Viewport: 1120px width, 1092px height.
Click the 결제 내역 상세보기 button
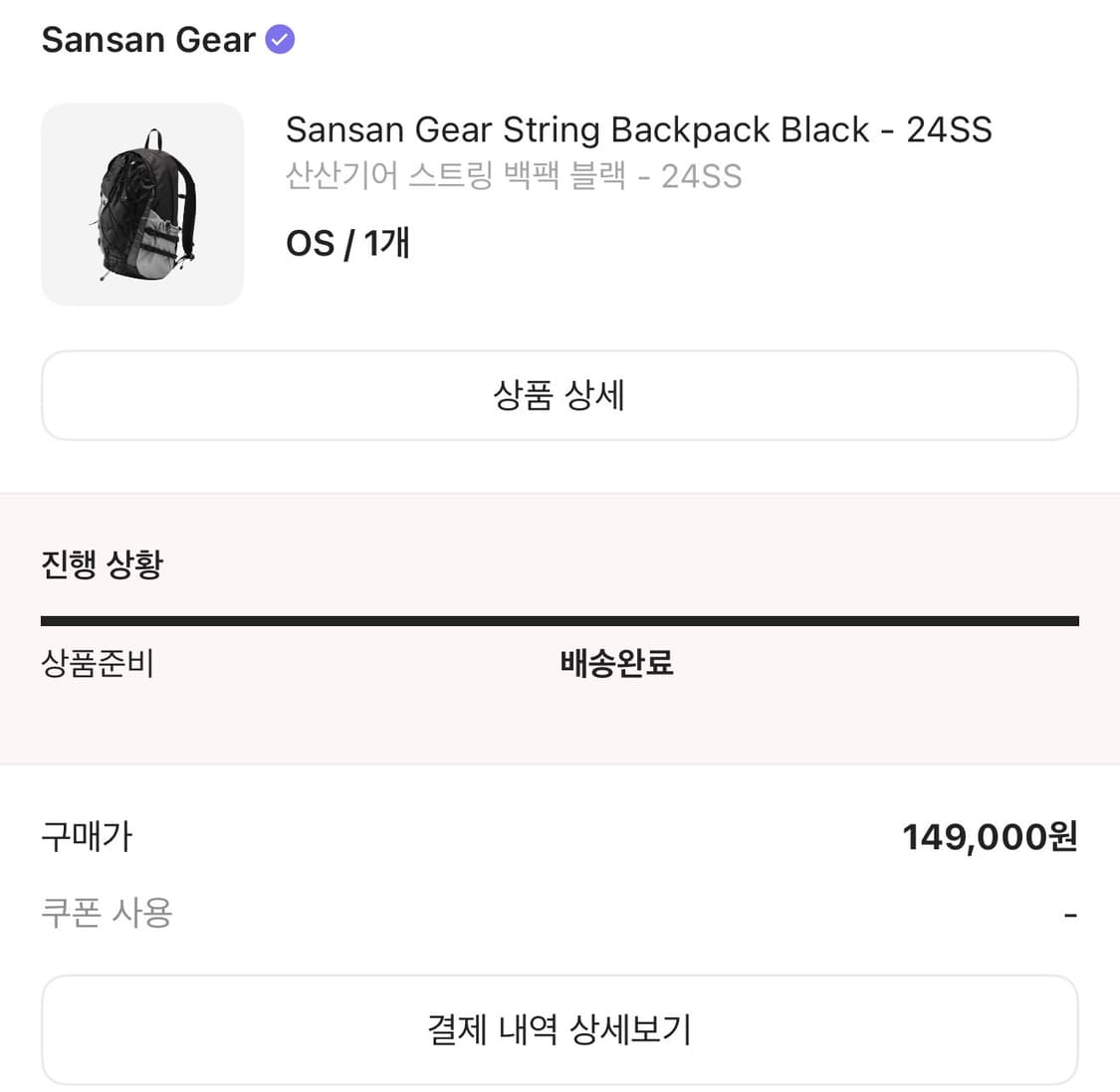point(560,1029)
